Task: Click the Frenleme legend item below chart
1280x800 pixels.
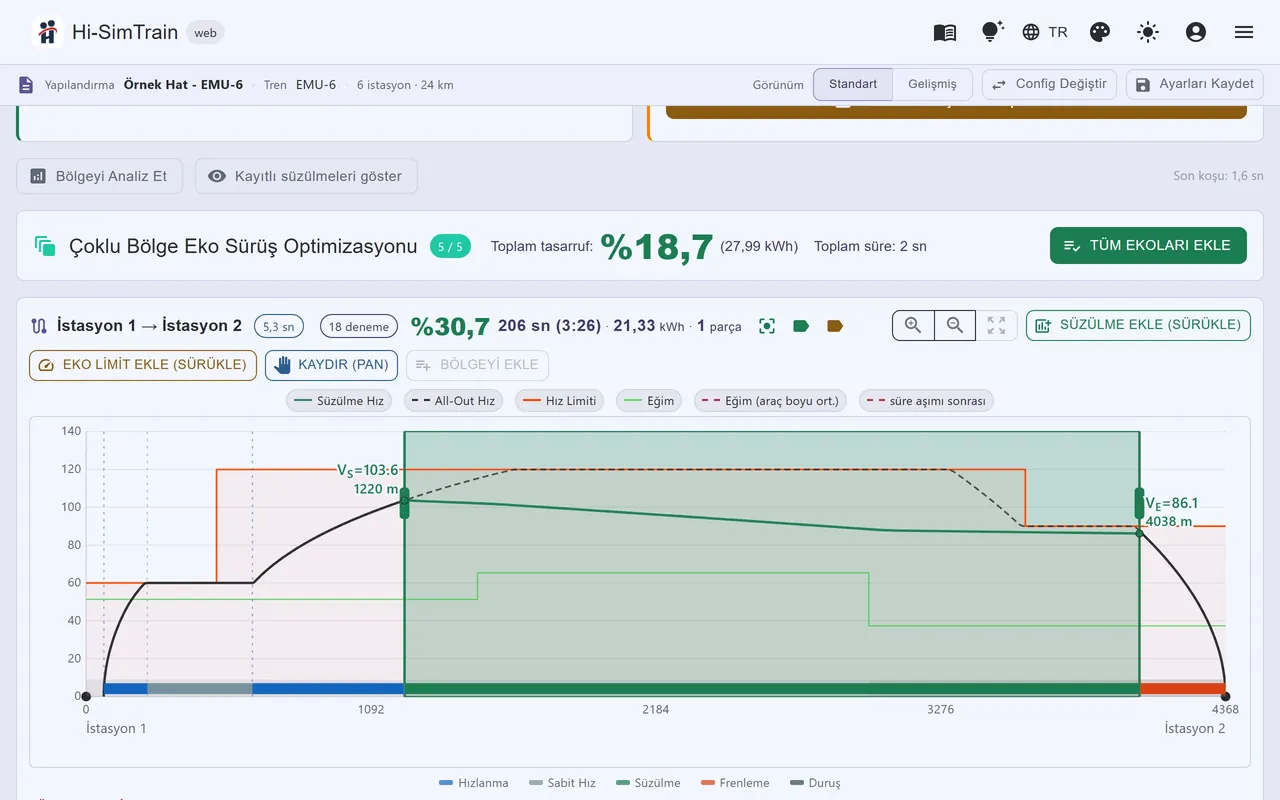Action: [x=735, y=783]
